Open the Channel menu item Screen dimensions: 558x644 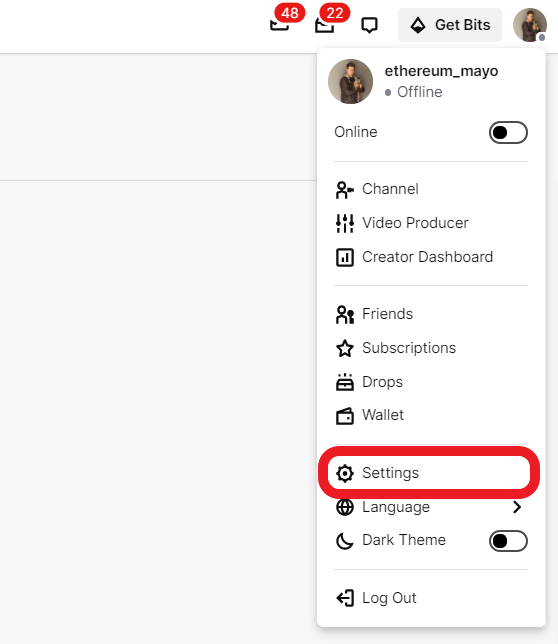click(431, 189)
